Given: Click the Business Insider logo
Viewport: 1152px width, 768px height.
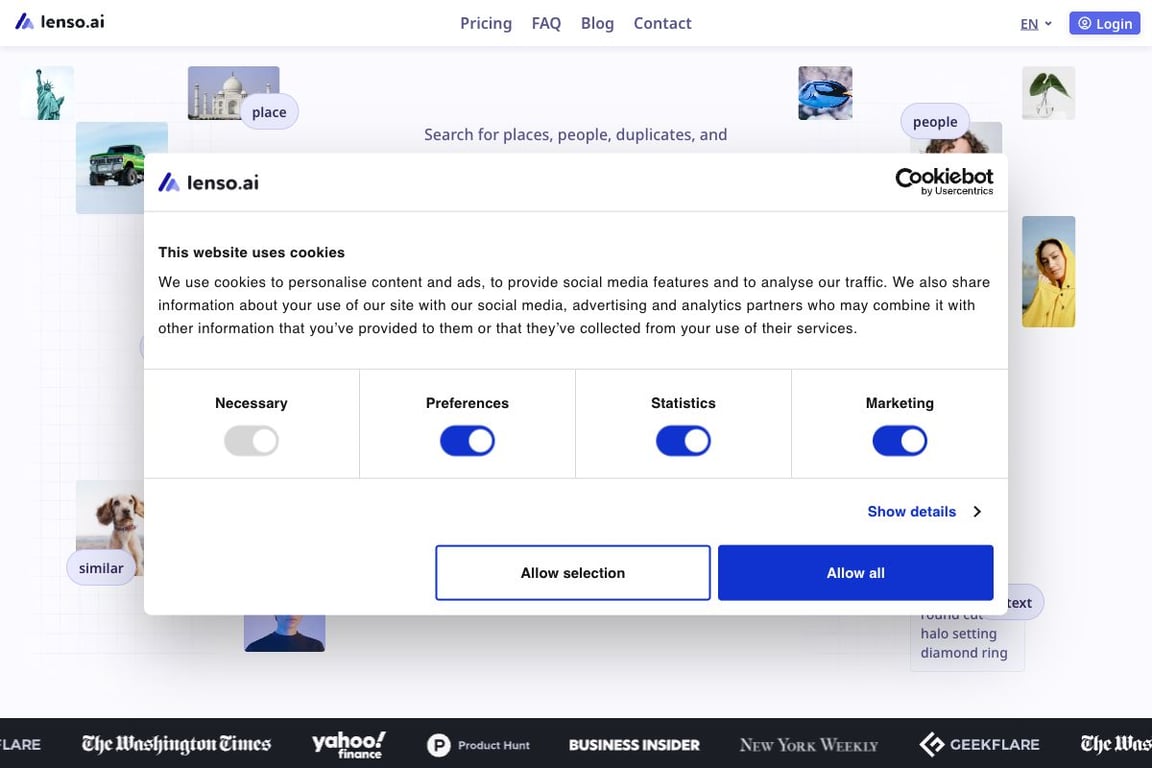Looking at the screenshot, I should pyautogui.click(x=634, y=745).
